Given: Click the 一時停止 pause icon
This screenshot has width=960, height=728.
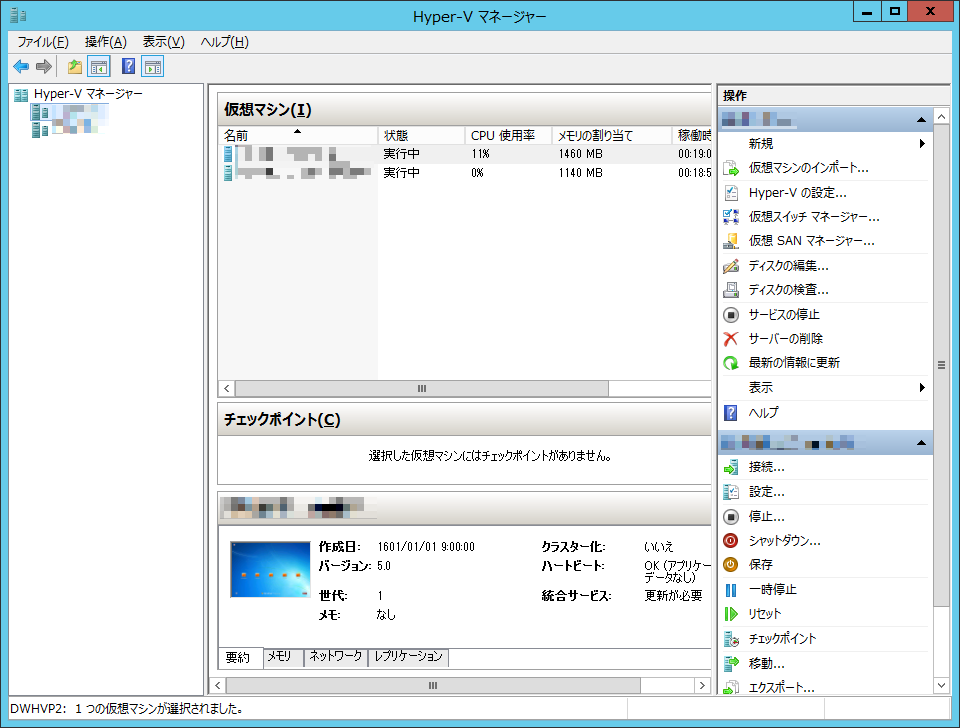Looking at the screenshot, I should coord(731,590).
